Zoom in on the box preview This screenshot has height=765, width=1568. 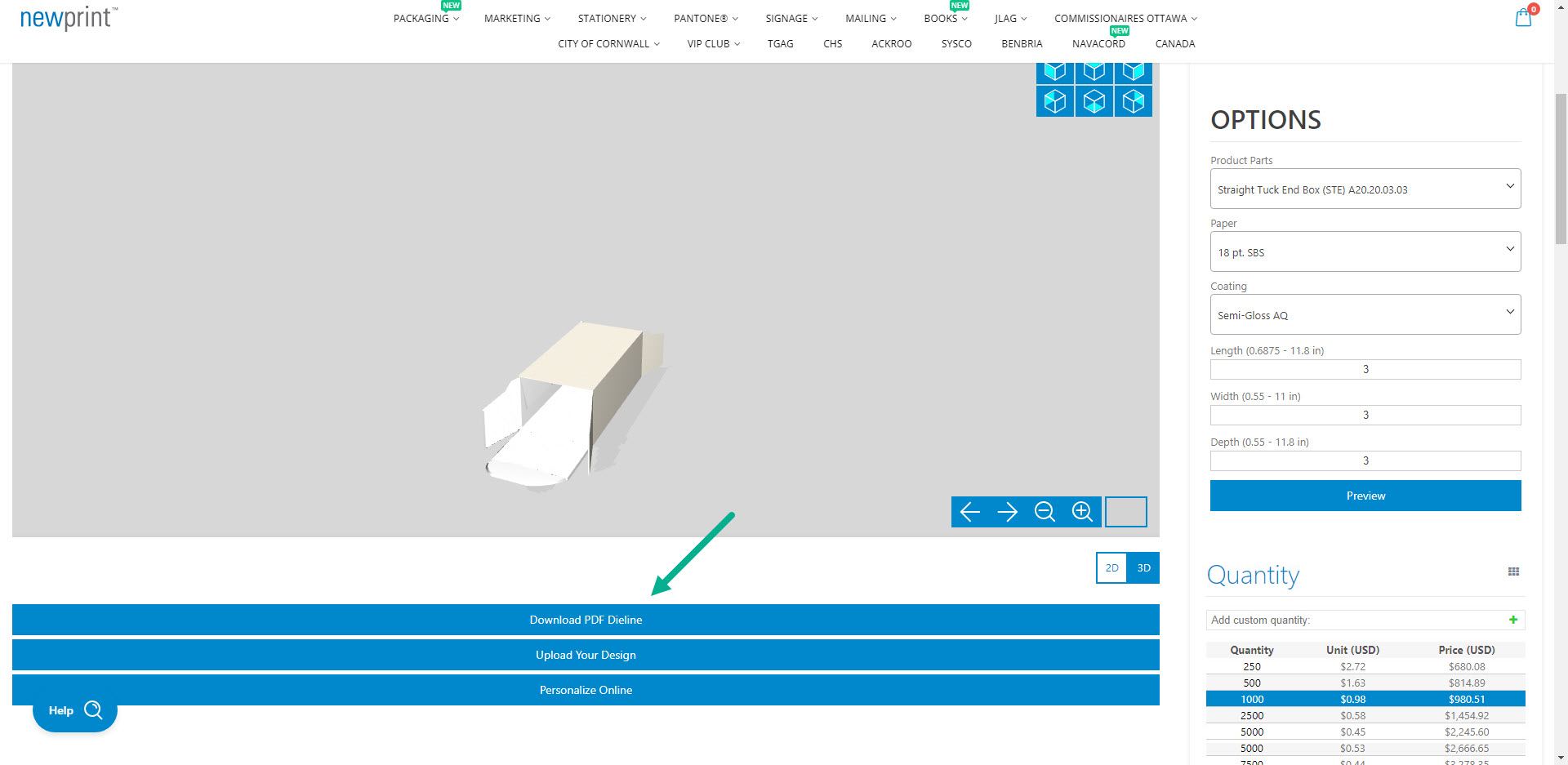pyautogui.click(x=1082, y=512)
